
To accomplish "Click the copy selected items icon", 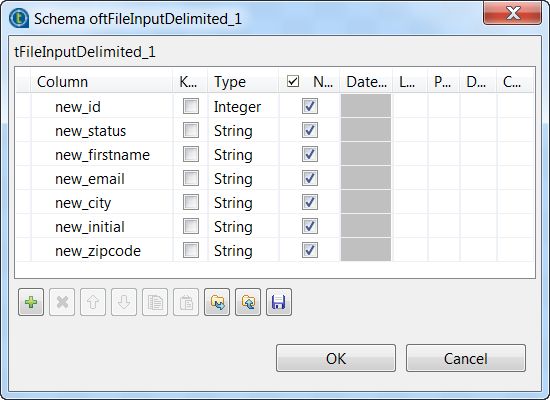I will [x=155, y=302].
